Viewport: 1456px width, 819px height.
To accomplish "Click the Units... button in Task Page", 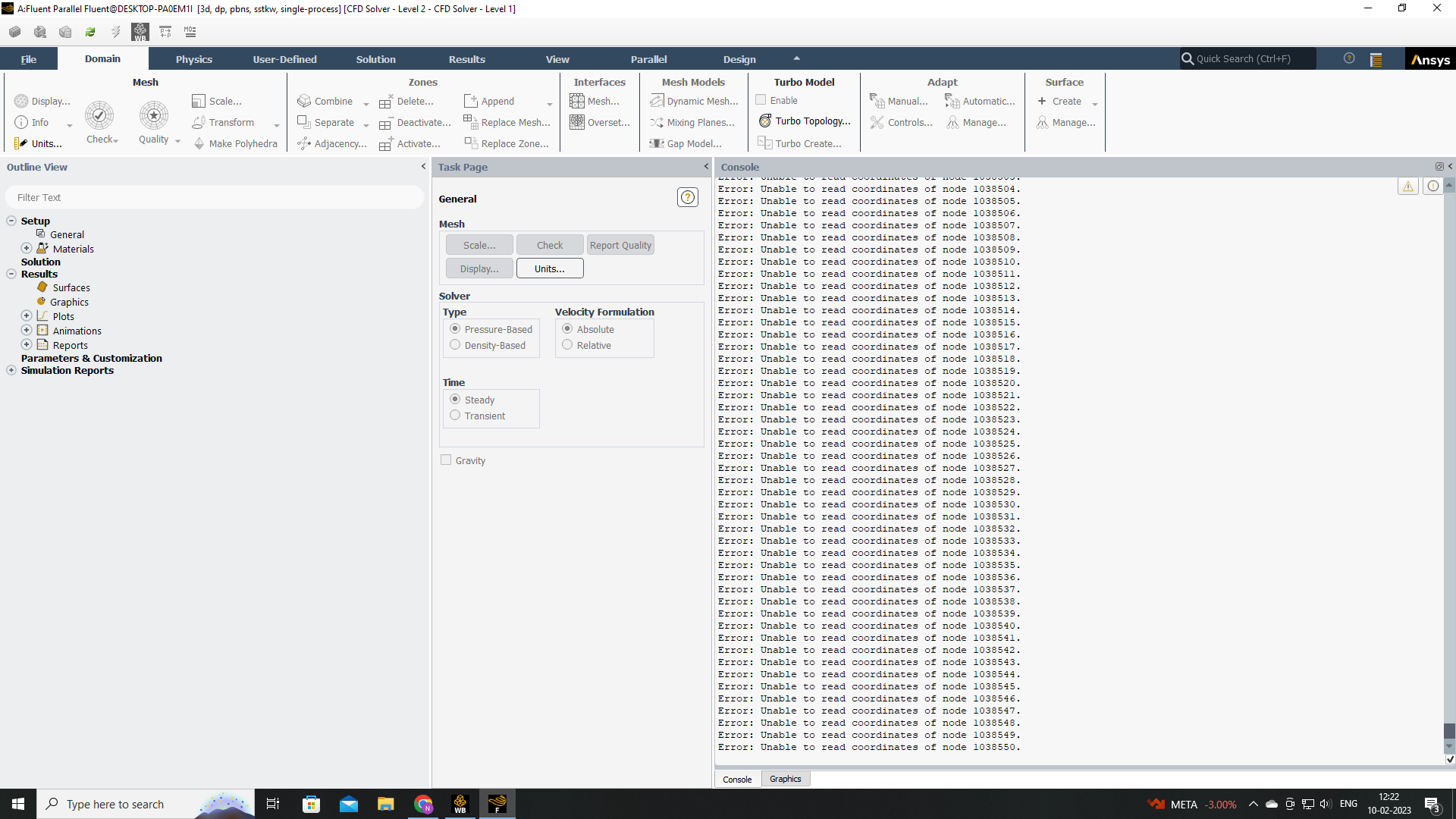I will (550, 268).
